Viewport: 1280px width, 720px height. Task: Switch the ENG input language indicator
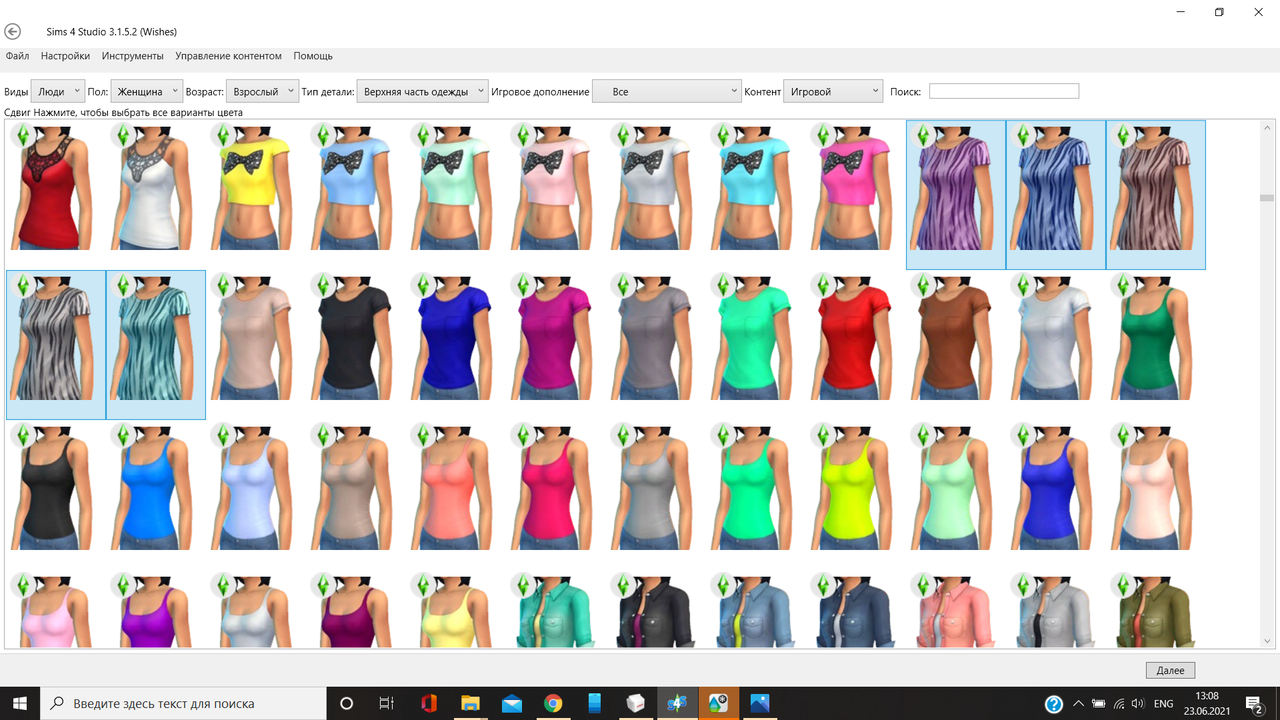click(x=1164, y=704)
